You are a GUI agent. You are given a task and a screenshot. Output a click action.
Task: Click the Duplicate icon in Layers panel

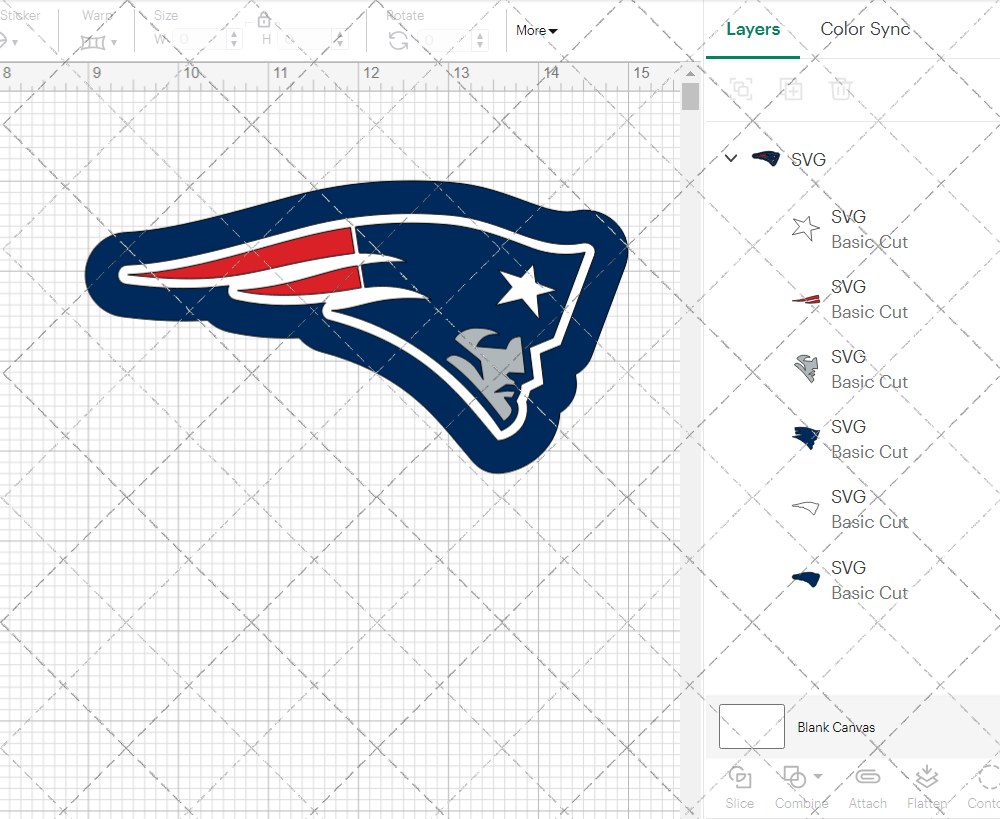791,89
